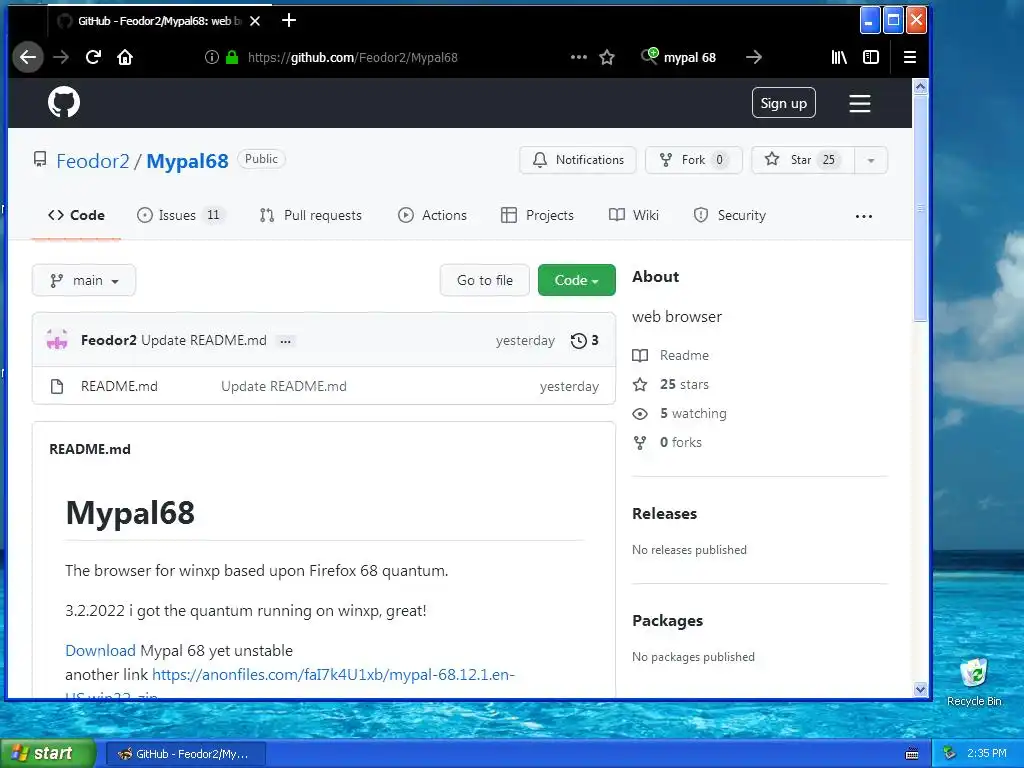Click the Download link in README

(100, 650)
